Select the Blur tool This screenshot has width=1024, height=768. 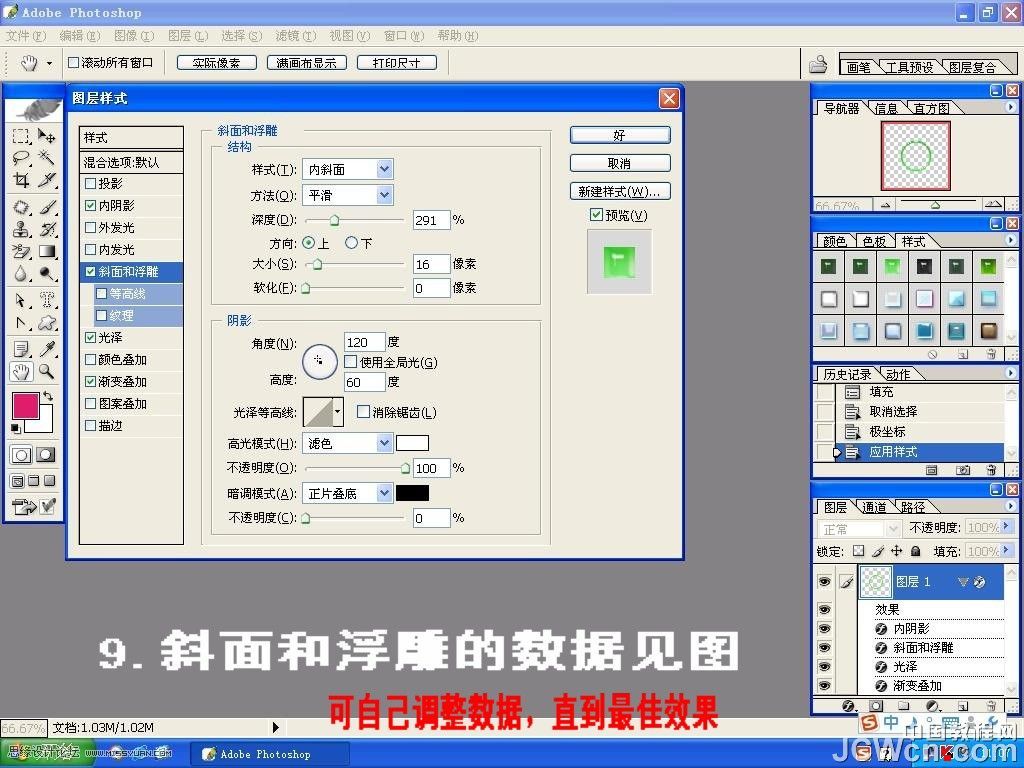click(x=21, y=274)
